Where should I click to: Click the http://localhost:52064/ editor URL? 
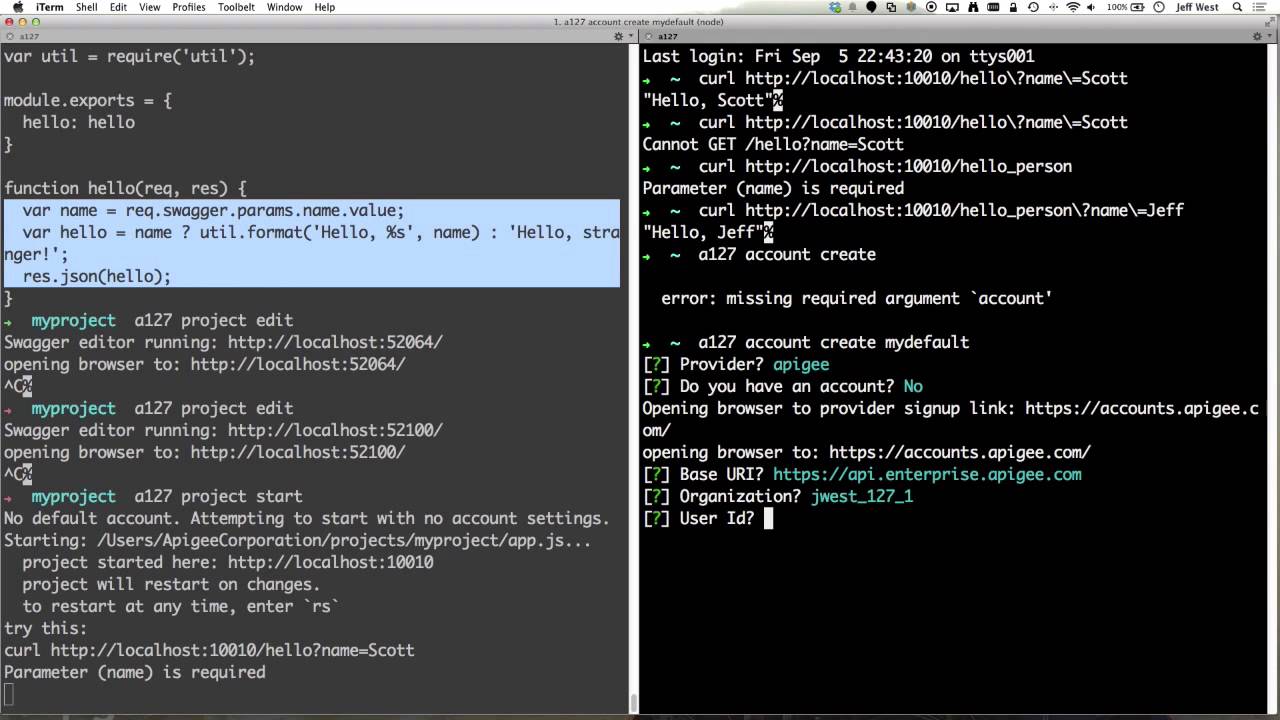tap(335, 342)
